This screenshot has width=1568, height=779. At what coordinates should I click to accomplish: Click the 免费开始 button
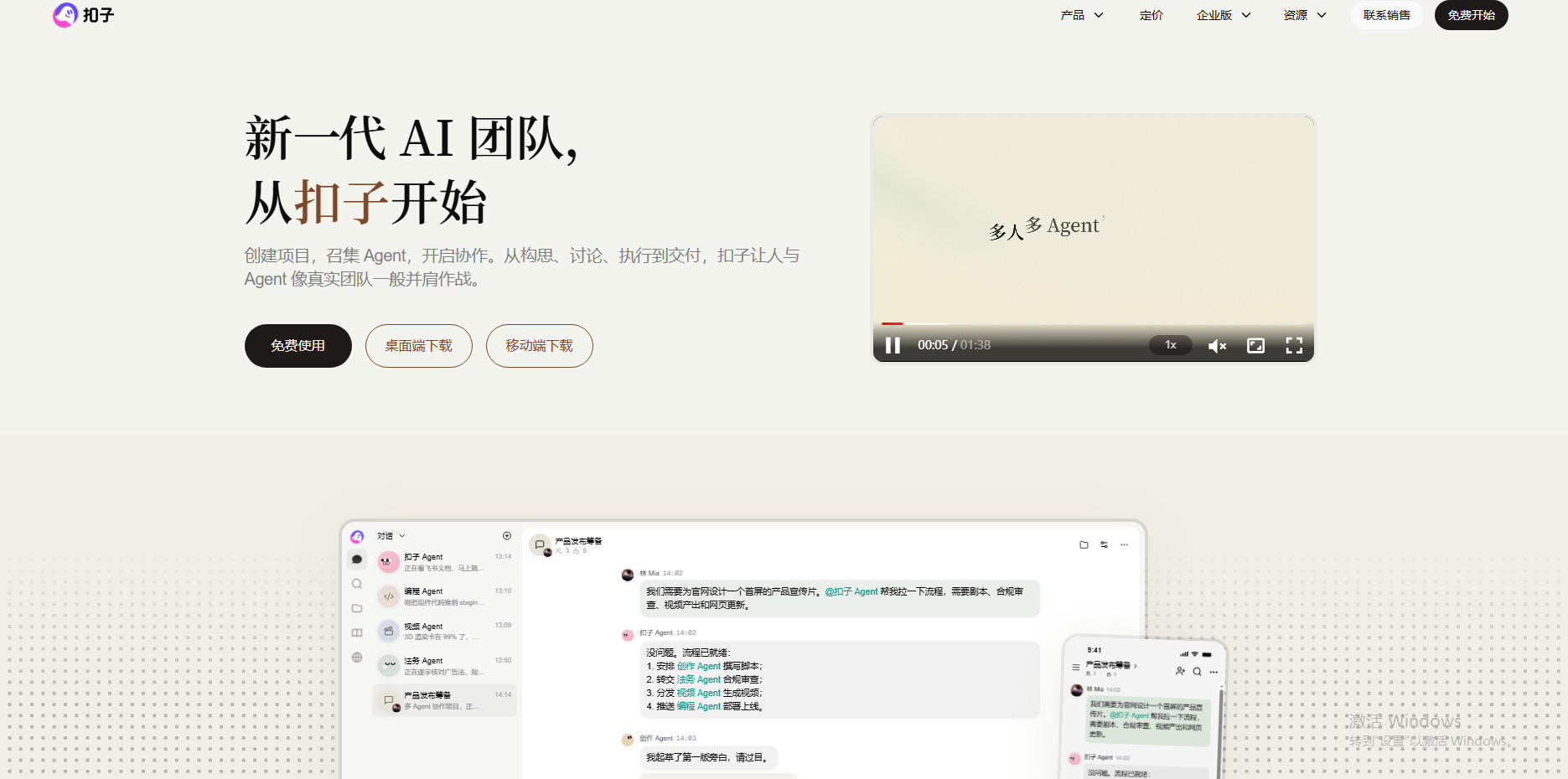click(1472, 15)
